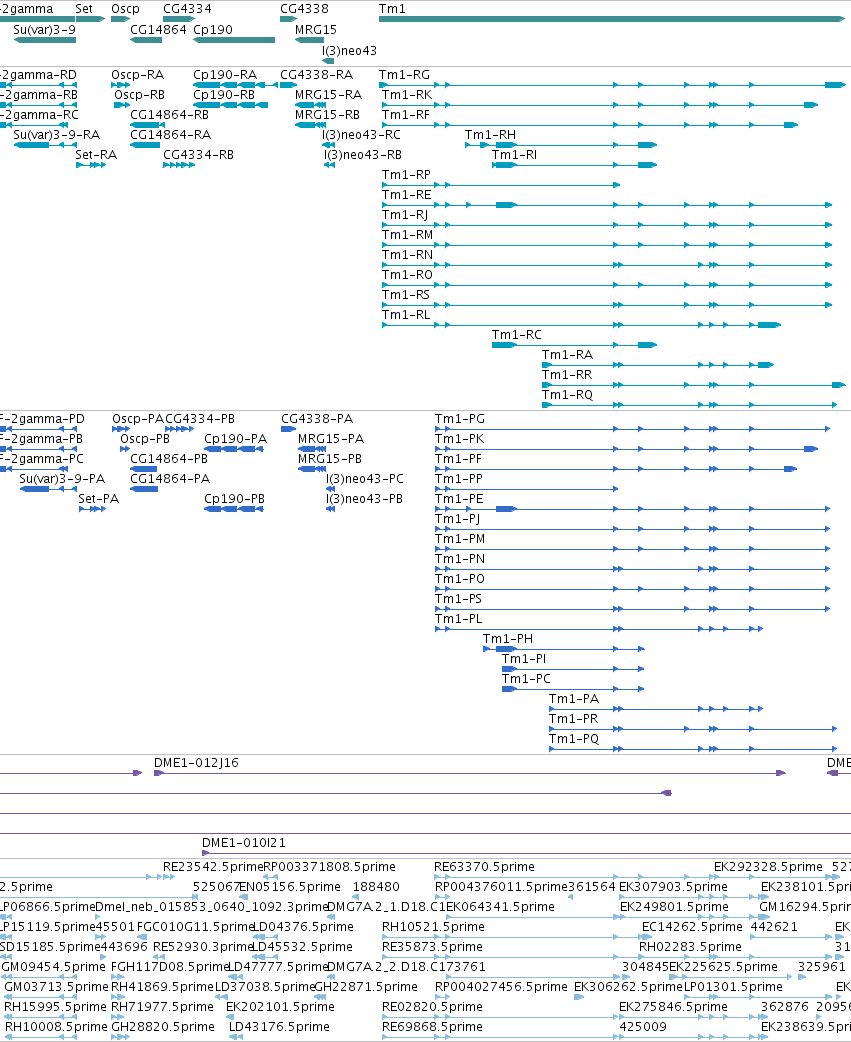
Task: Open EST label RH10521.5prime
Action: pos(432,926)
